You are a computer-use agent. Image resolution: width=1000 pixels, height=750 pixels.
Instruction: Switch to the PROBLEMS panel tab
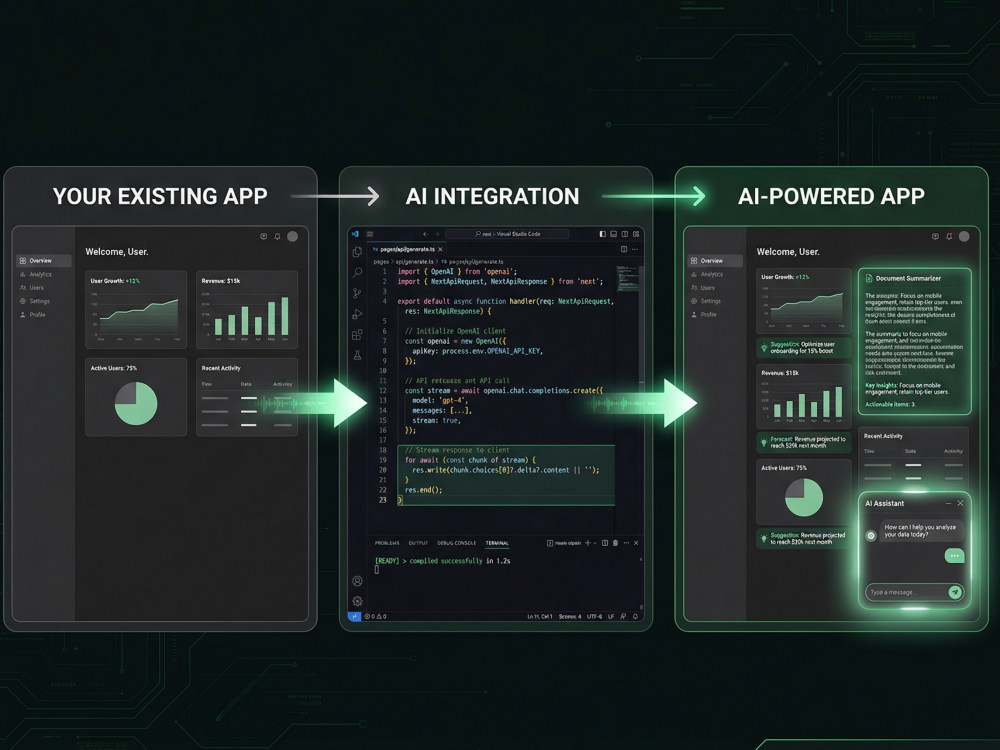tap(387, 543)
